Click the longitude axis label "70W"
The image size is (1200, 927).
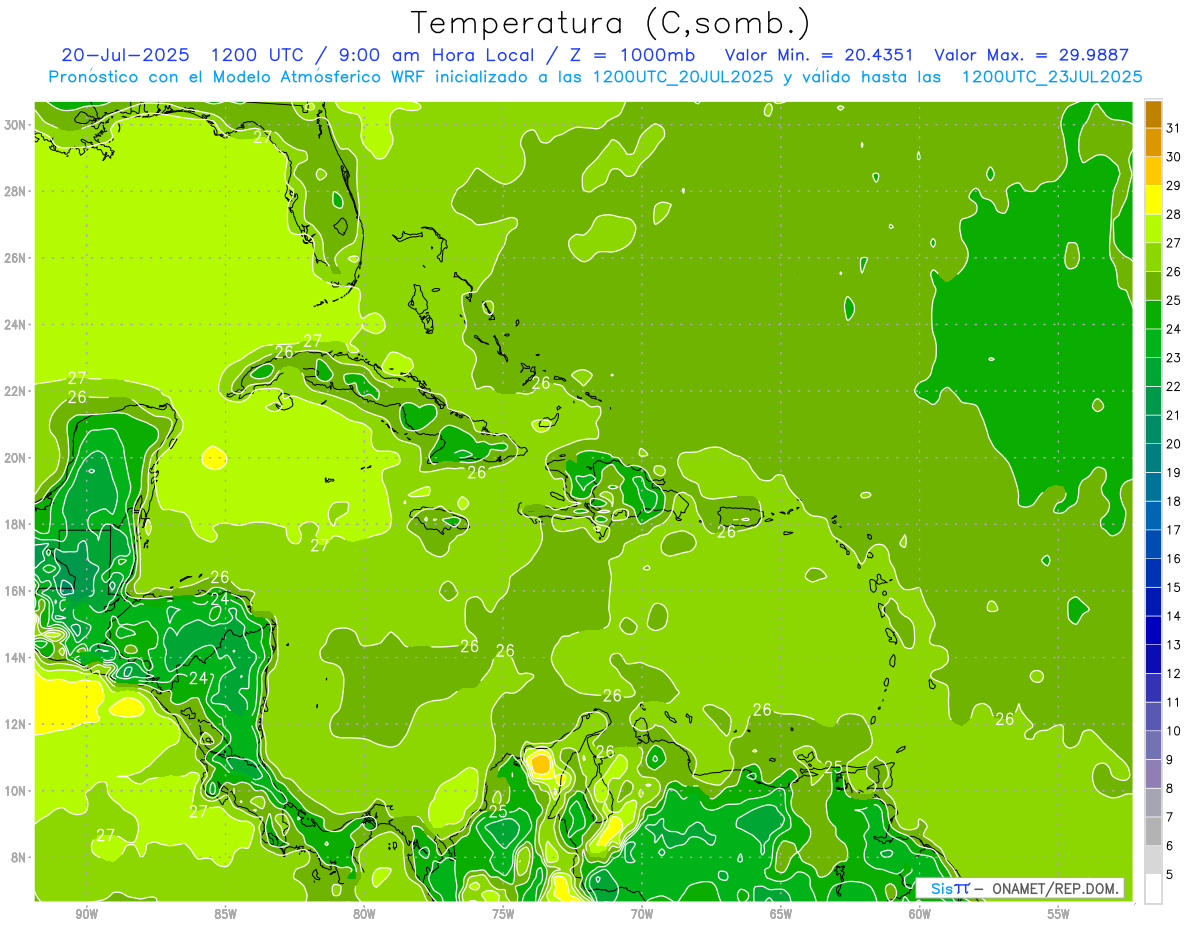click(642, 915)
